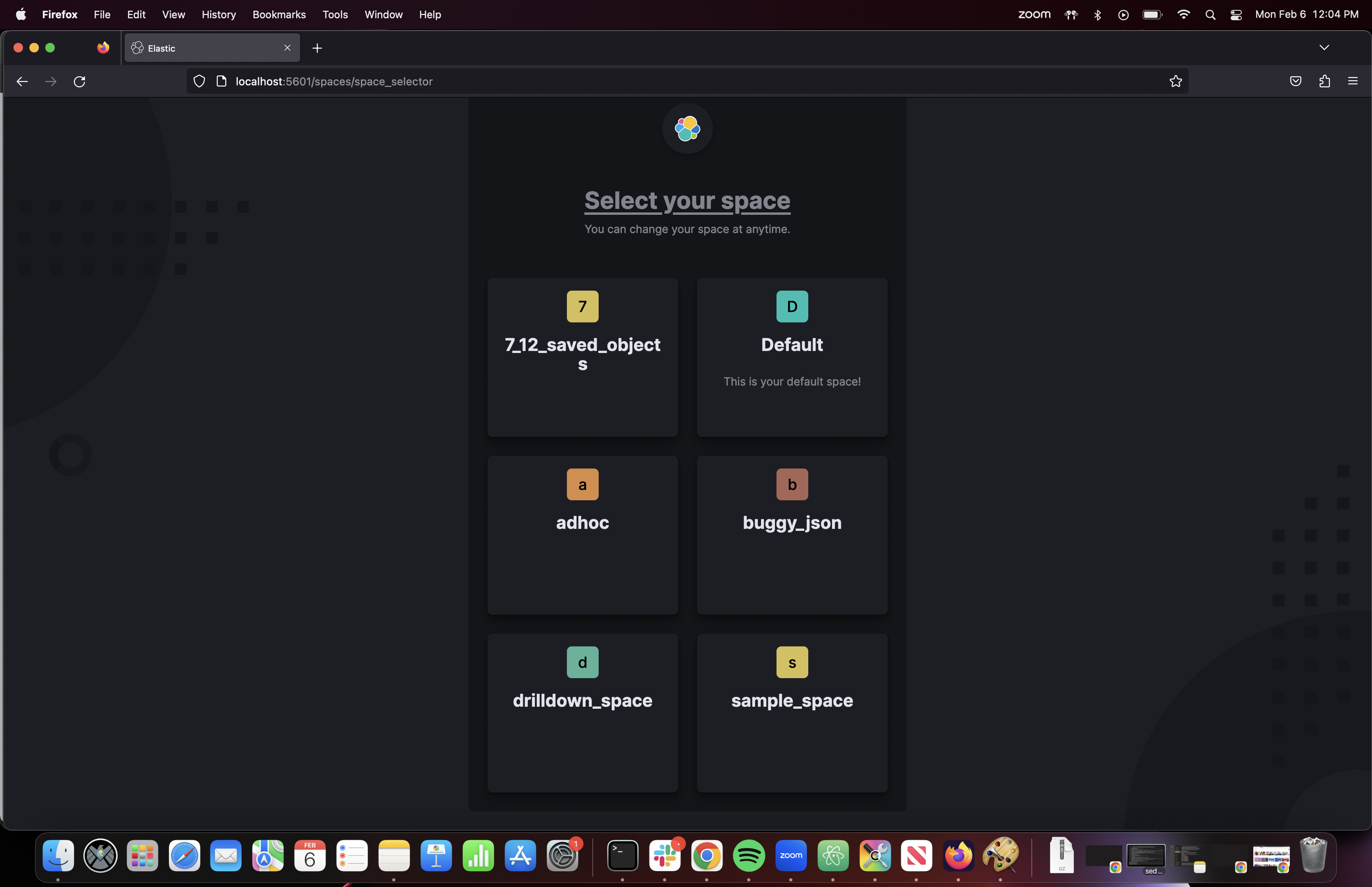Bookmark this page with the star icon
The height and width of the screenshot is (887, 1372).
tap(1175, 81)
